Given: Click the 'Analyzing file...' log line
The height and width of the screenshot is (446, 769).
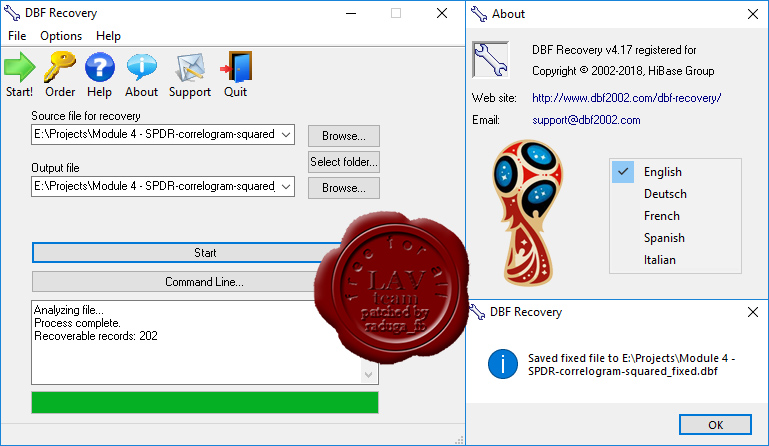Looking at the screenshot, I should tap(69, 310).
